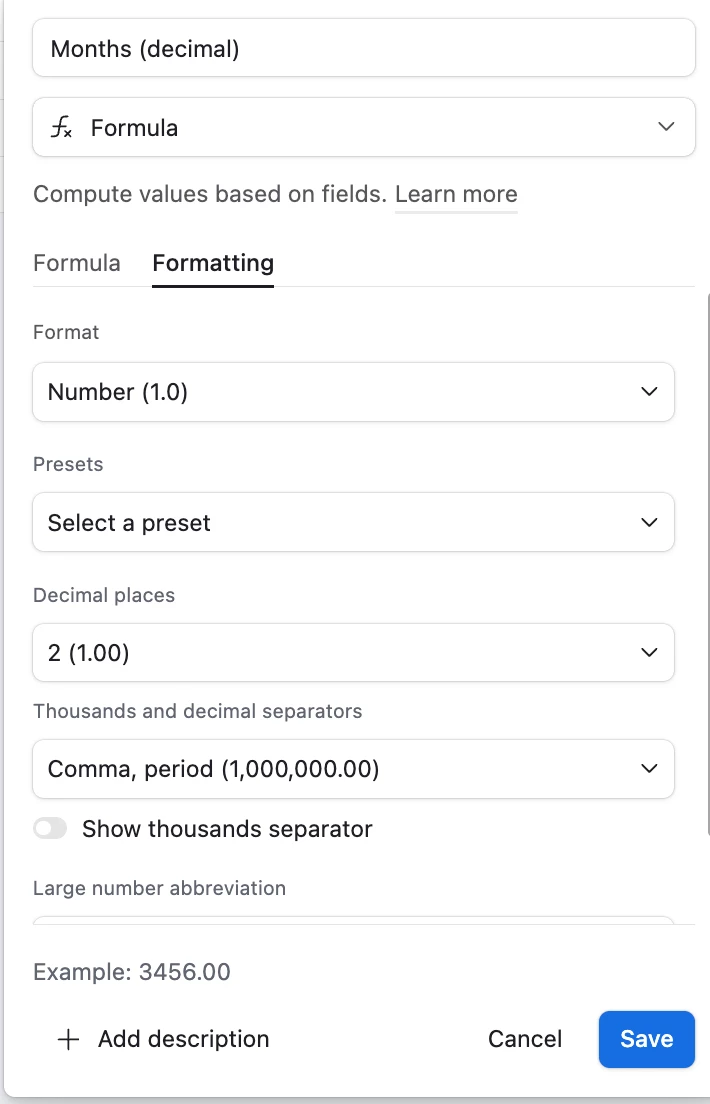Switch to the Formula tab

click(77, 263)
